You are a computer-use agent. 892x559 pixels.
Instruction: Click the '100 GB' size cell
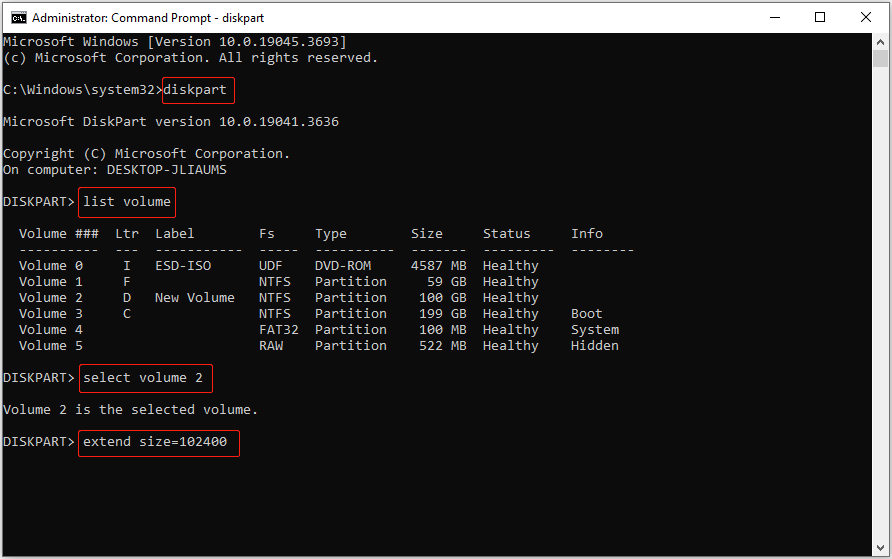click(443, 297)
